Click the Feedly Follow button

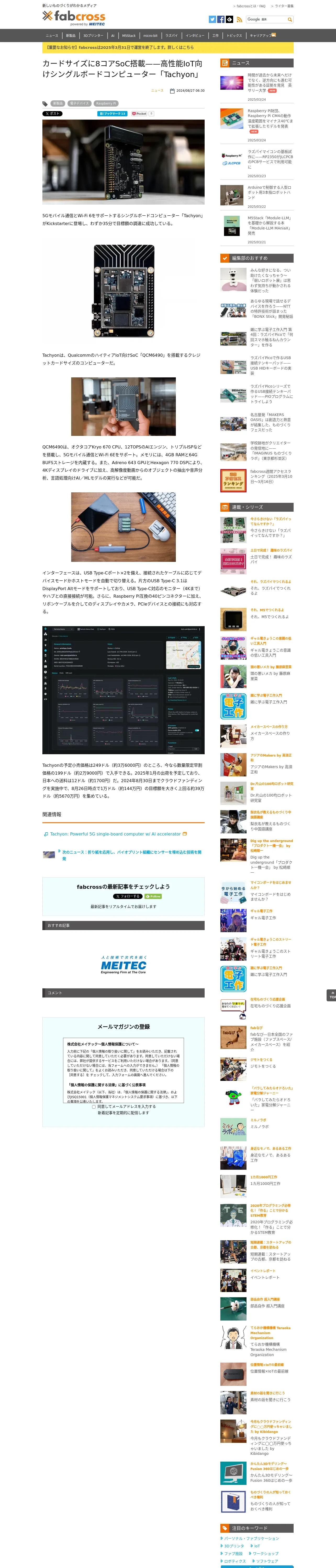point(153,897)
